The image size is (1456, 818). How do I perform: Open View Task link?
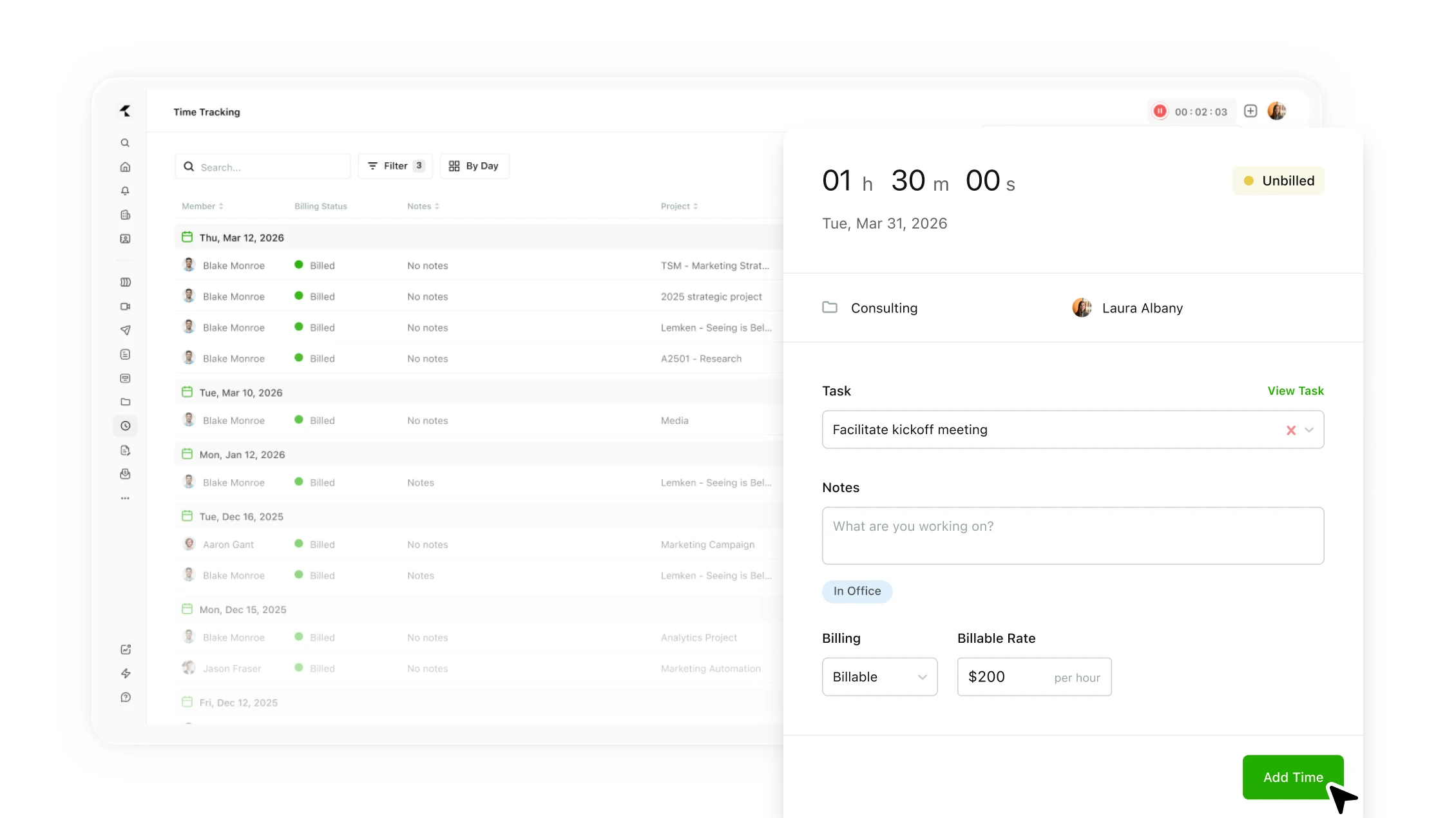pos(1296,390)
